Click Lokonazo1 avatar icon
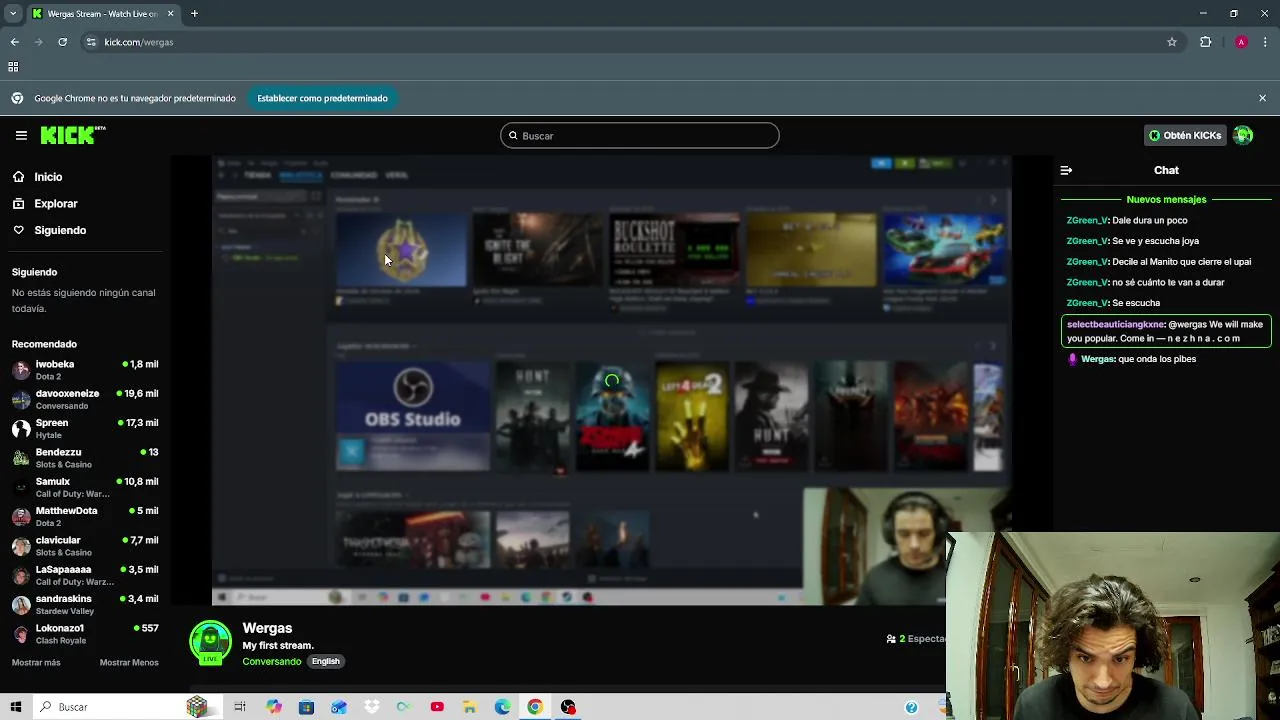Image resolution: width=1280 pixels, height=720 pixels. (x=21, y=634)
